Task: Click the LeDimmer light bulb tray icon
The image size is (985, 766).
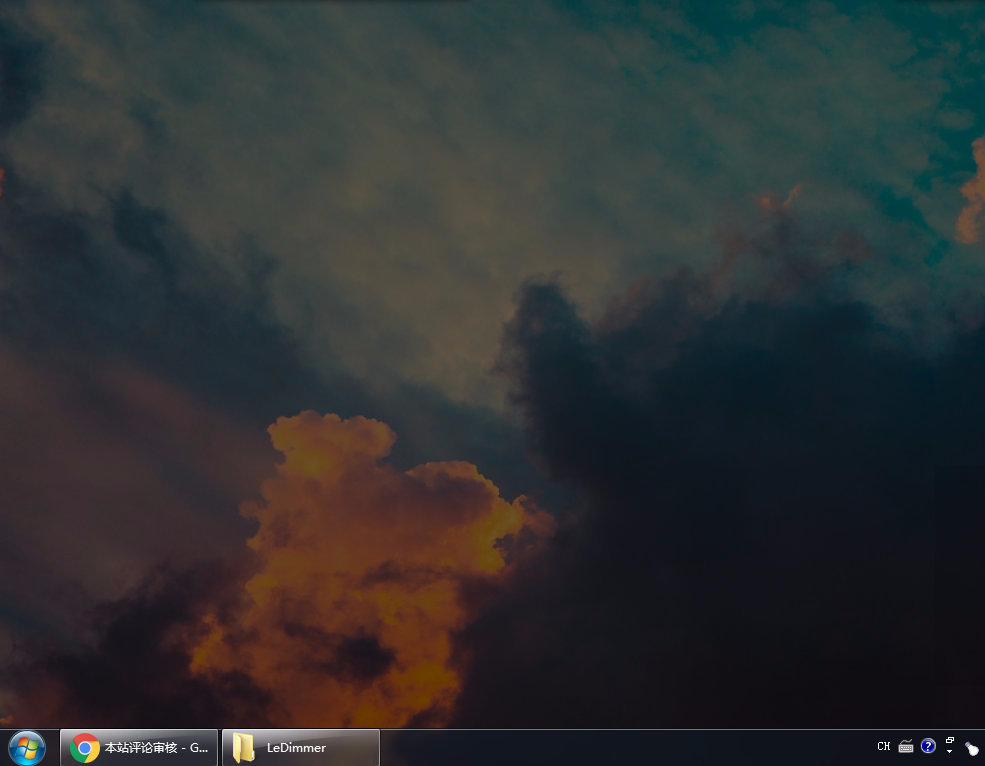Action: [x=972, y=748]
